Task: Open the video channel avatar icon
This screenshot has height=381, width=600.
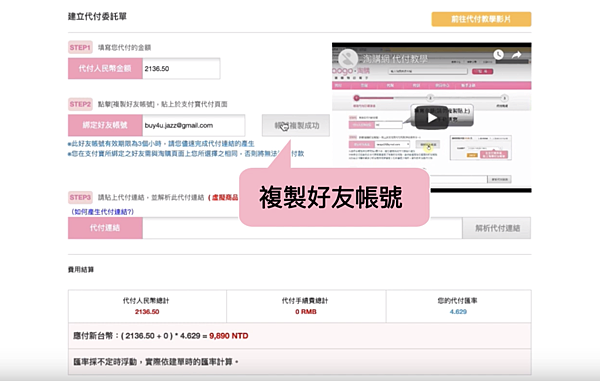Action: 348,58
